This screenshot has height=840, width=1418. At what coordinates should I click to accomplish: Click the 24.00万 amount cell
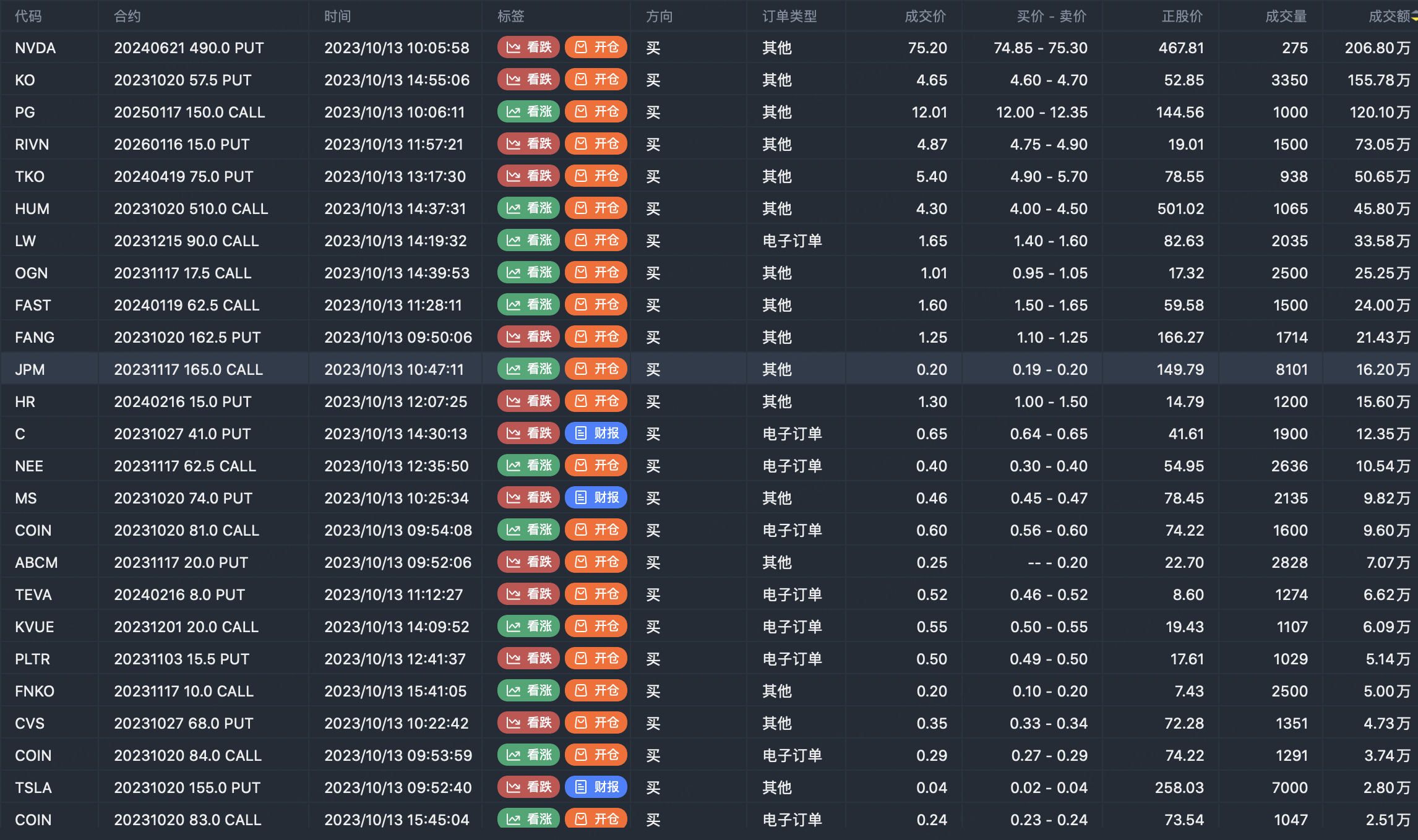[x=1383, y=305]
